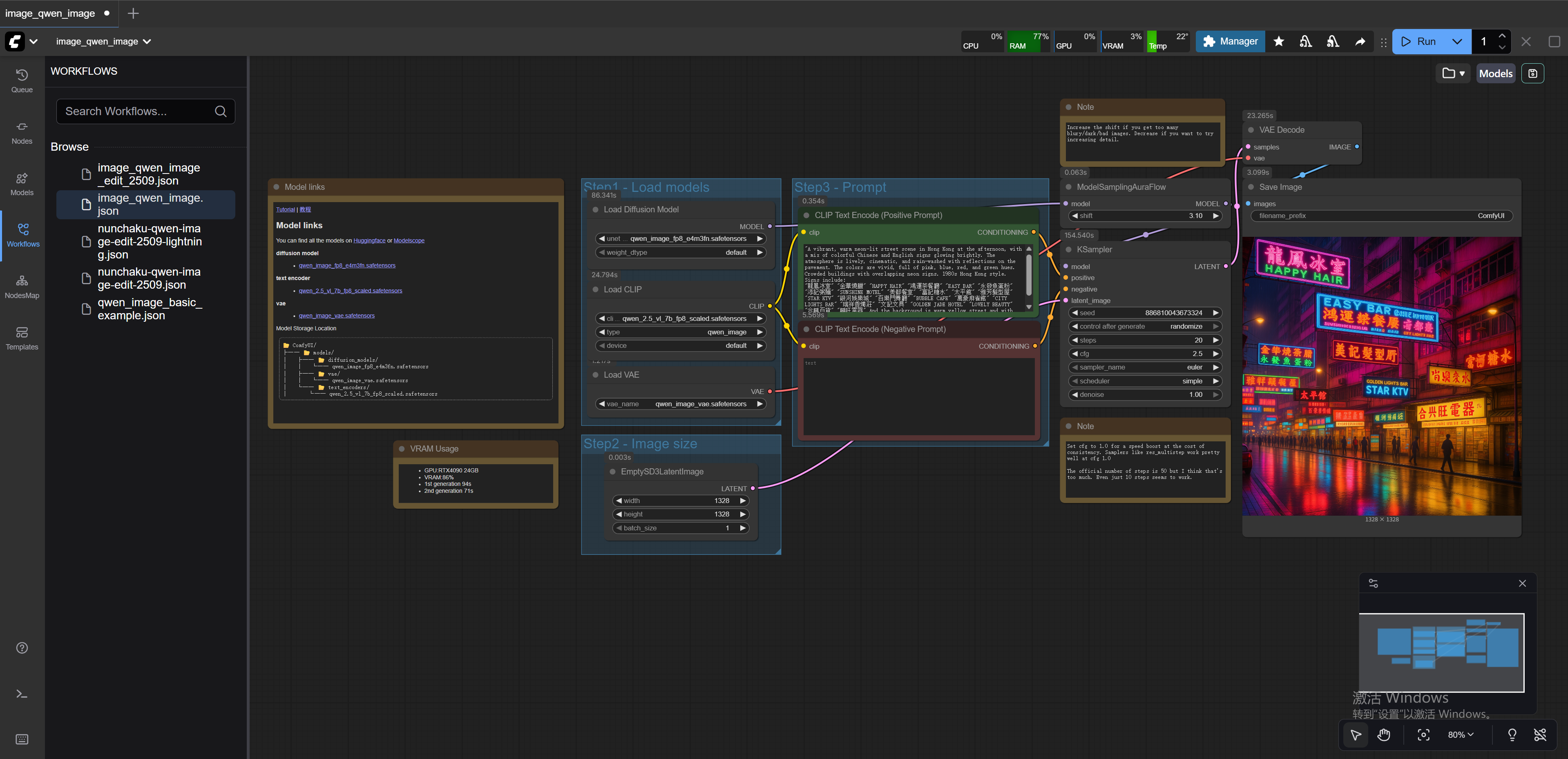Click the shift value slider in ModelSamplingAuraFlow
Viewport: 1568px width, 759px height.
pyautogui.click(x=1145, y=216)
